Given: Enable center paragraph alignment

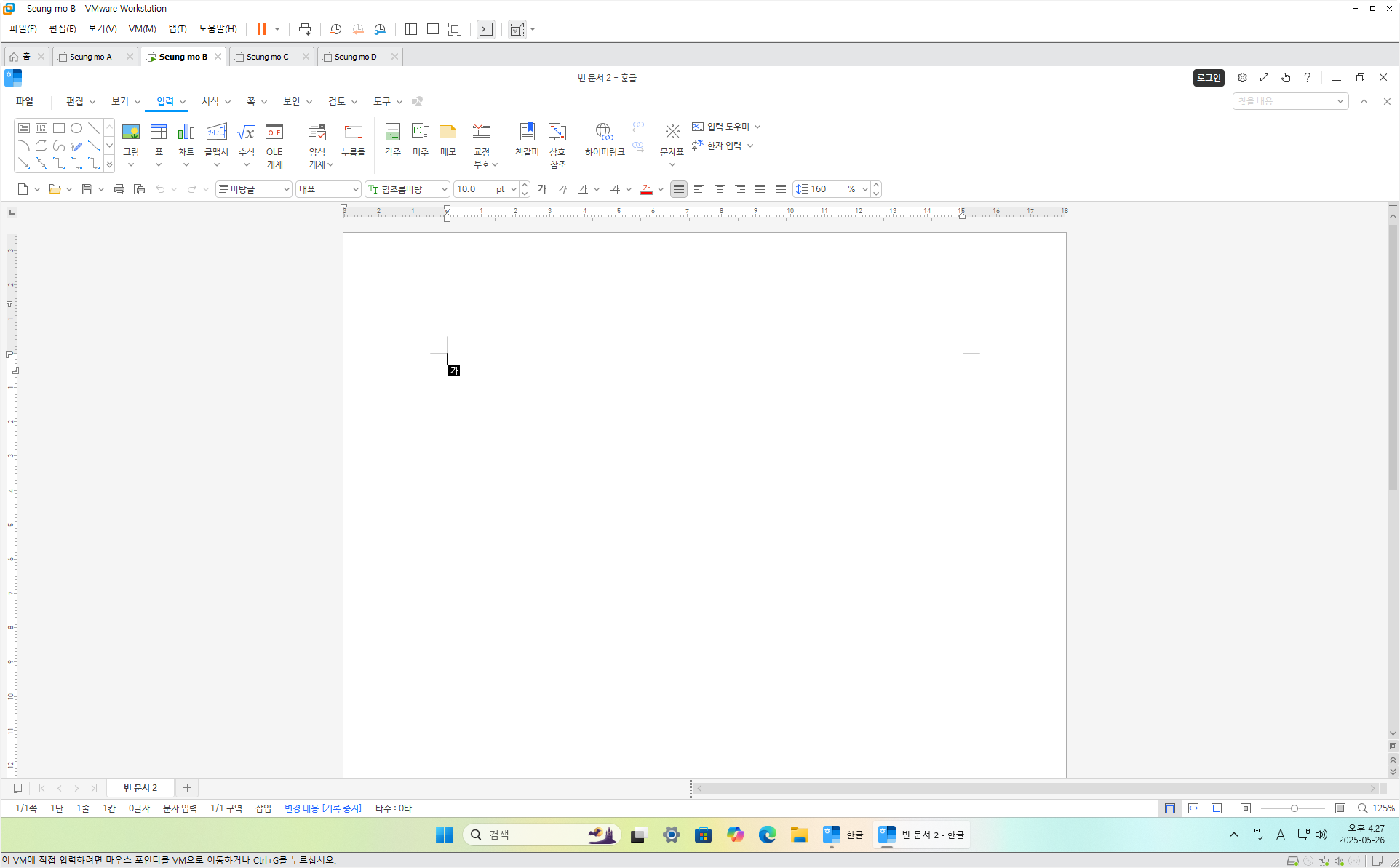Looking at the screenshot, I should [719, 189].
